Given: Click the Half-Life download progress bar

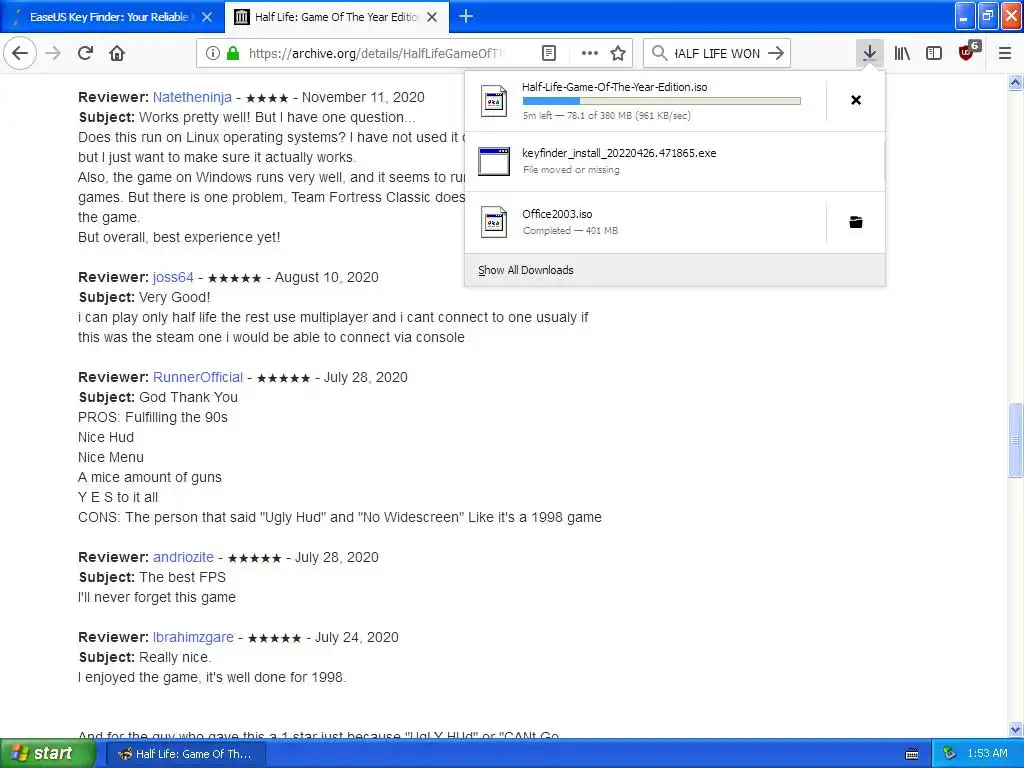Looking at the screenshot, I should click(x=661, y=101).
